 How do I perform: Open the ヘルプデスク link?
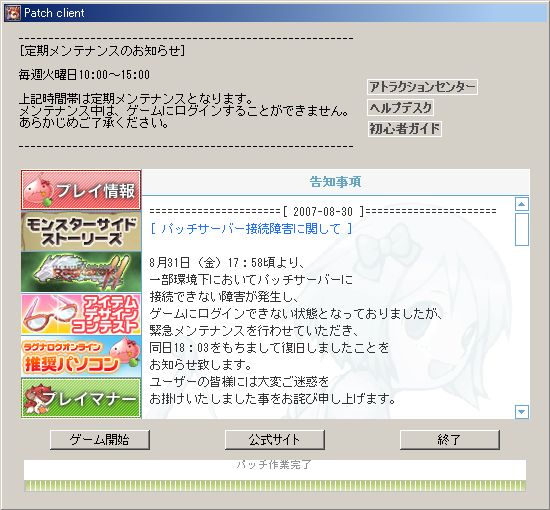coord(400,108)
